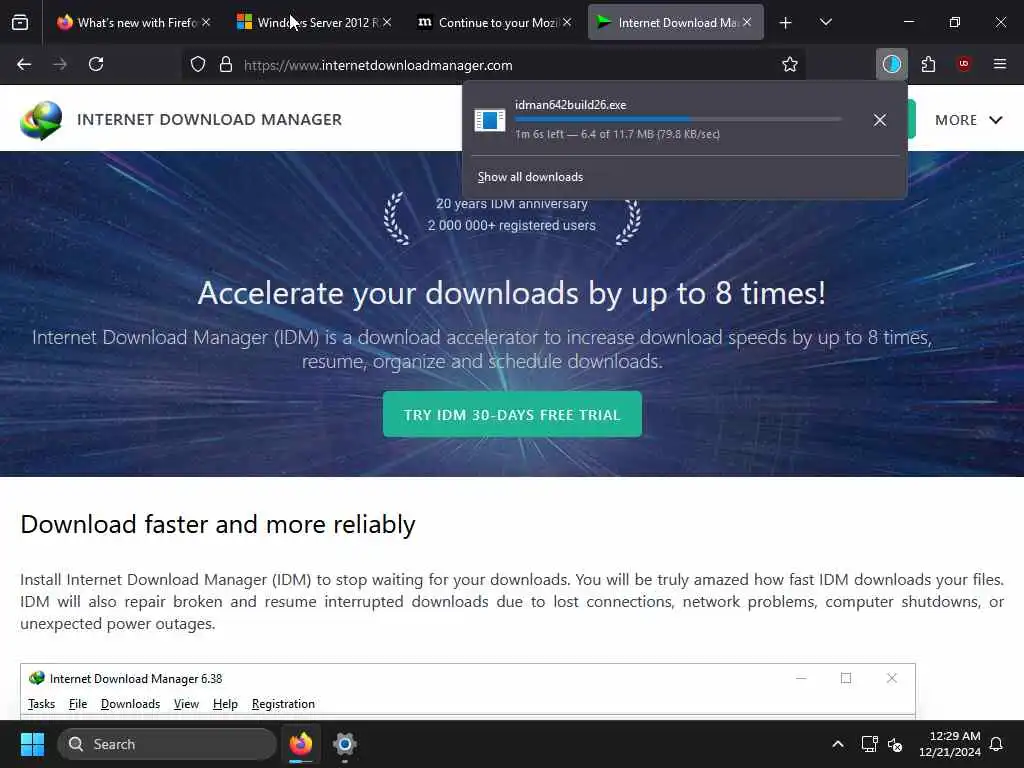Open network status tray icon
This screenshot has width=1024, height=768.
[869, 744]
